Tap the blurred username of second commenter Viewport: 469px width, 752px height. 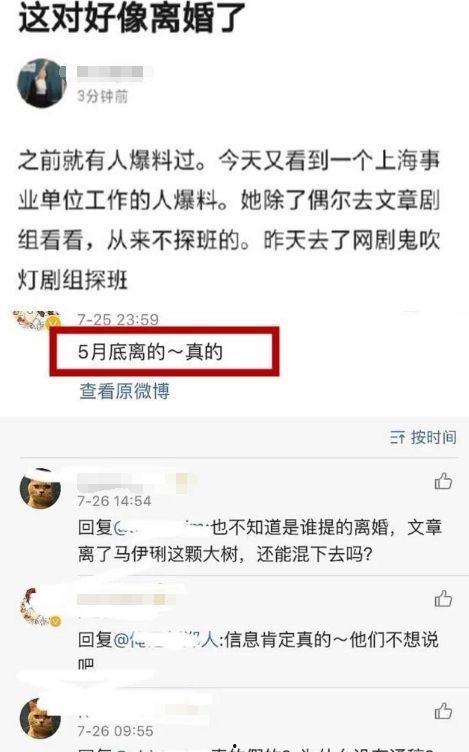pyautogui.click(x=126, y=599)
